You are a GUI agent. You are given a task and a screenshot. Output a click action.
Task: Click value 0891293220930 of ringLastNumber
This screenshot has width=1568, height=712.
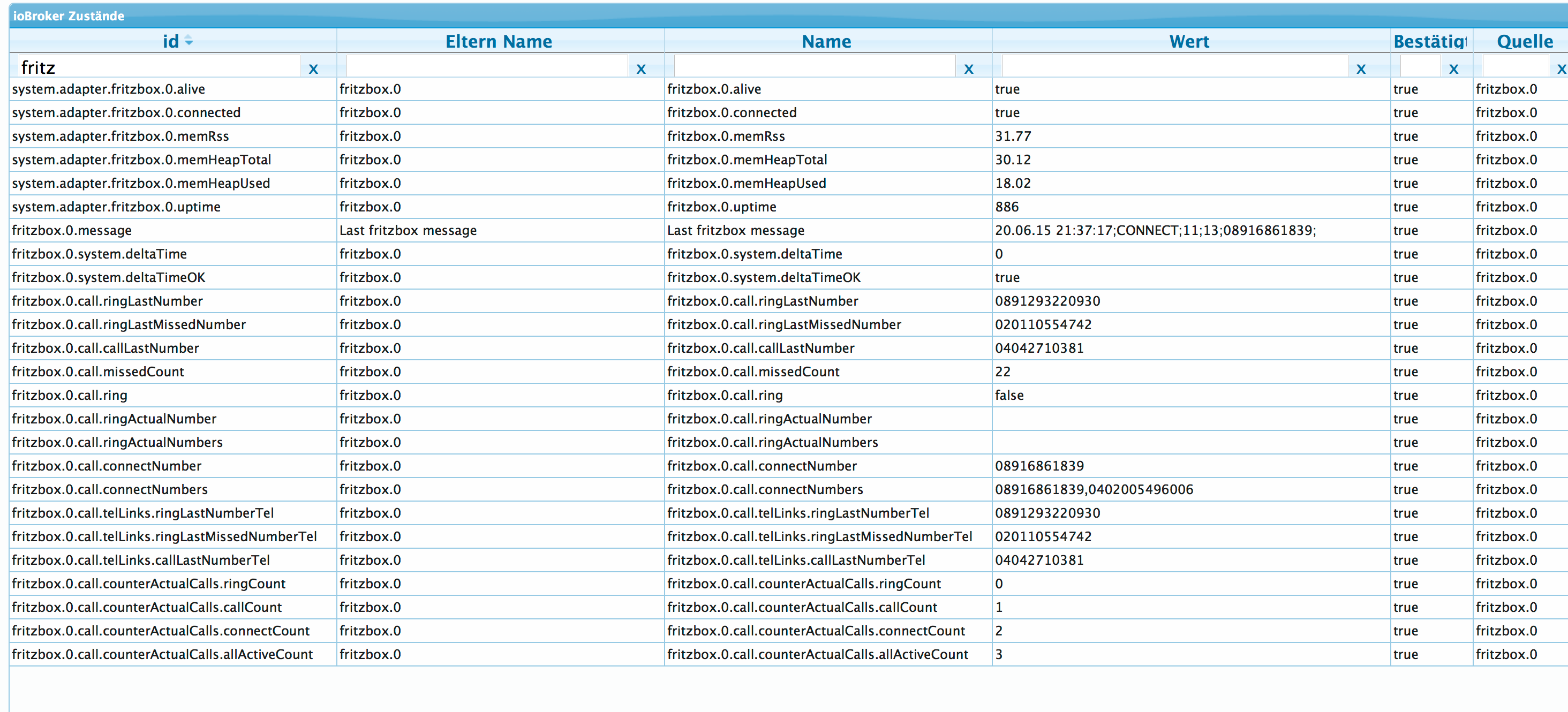[x=1047, y=301]
